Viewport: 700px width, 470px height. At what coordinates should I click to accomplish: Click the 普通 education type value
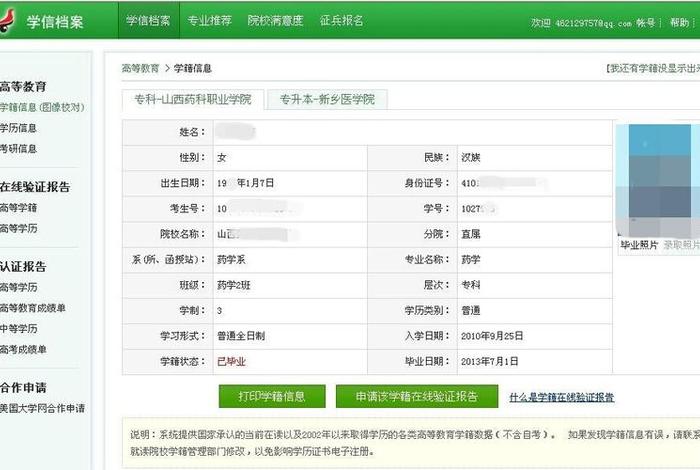[471, 310]
